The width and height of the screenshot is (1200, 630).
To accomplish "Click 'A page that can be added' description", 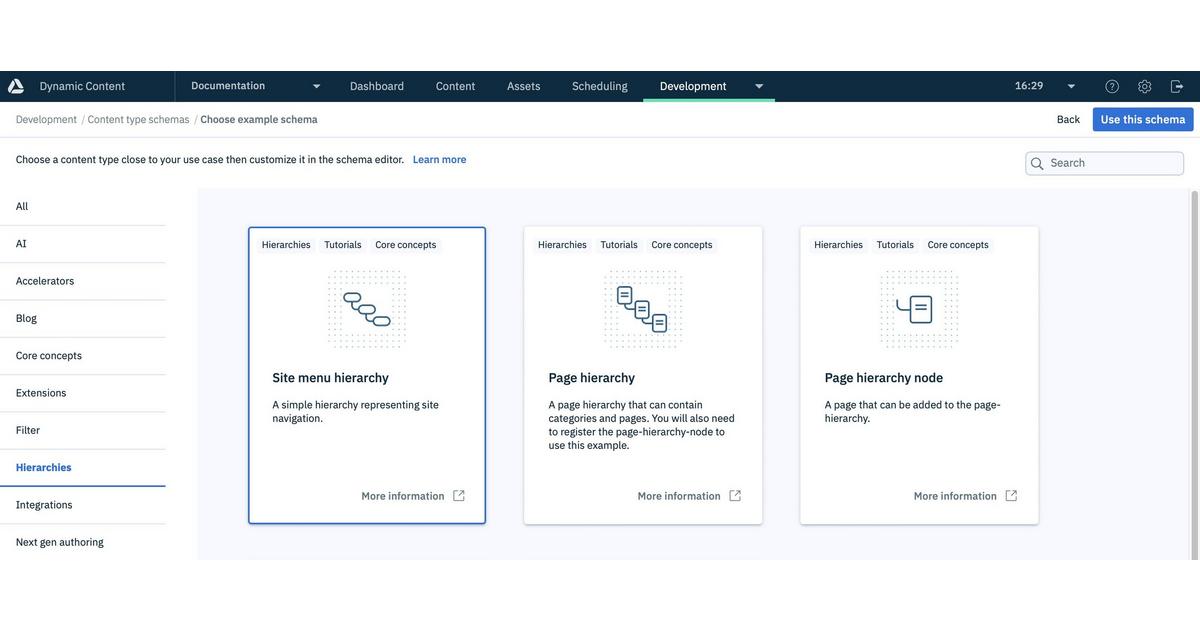I will point(912,412).
